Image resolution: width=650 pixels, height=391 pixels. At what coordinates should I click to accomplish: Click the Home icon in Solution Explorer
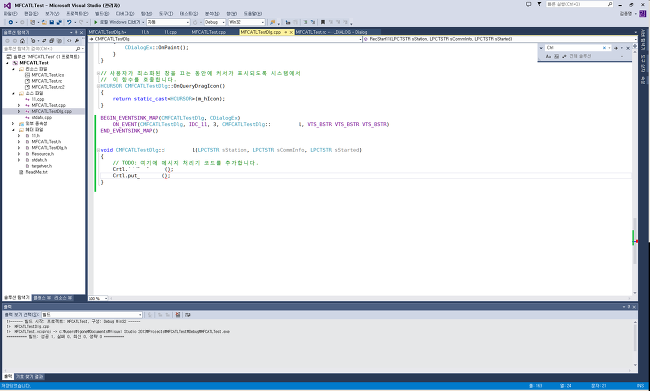[22, 41]
